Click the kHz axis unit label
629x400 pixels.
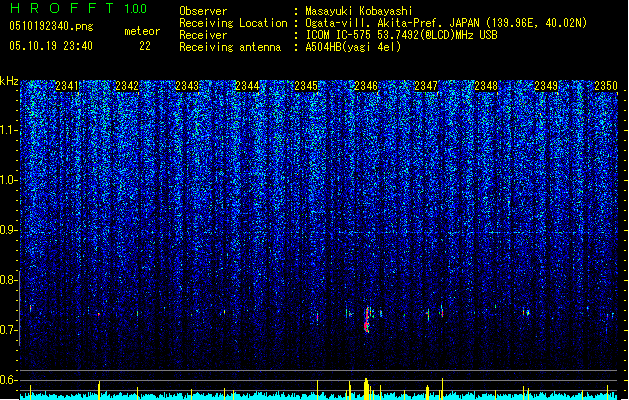(9, 81)
